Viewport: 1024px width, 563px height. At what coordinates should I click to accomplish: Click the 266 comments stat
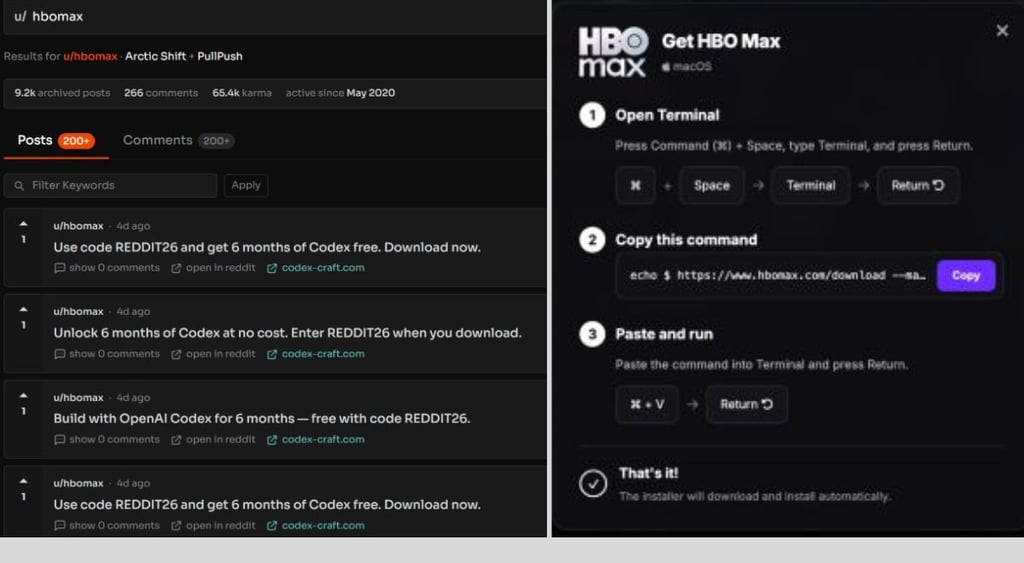click(x=161, y=93)
